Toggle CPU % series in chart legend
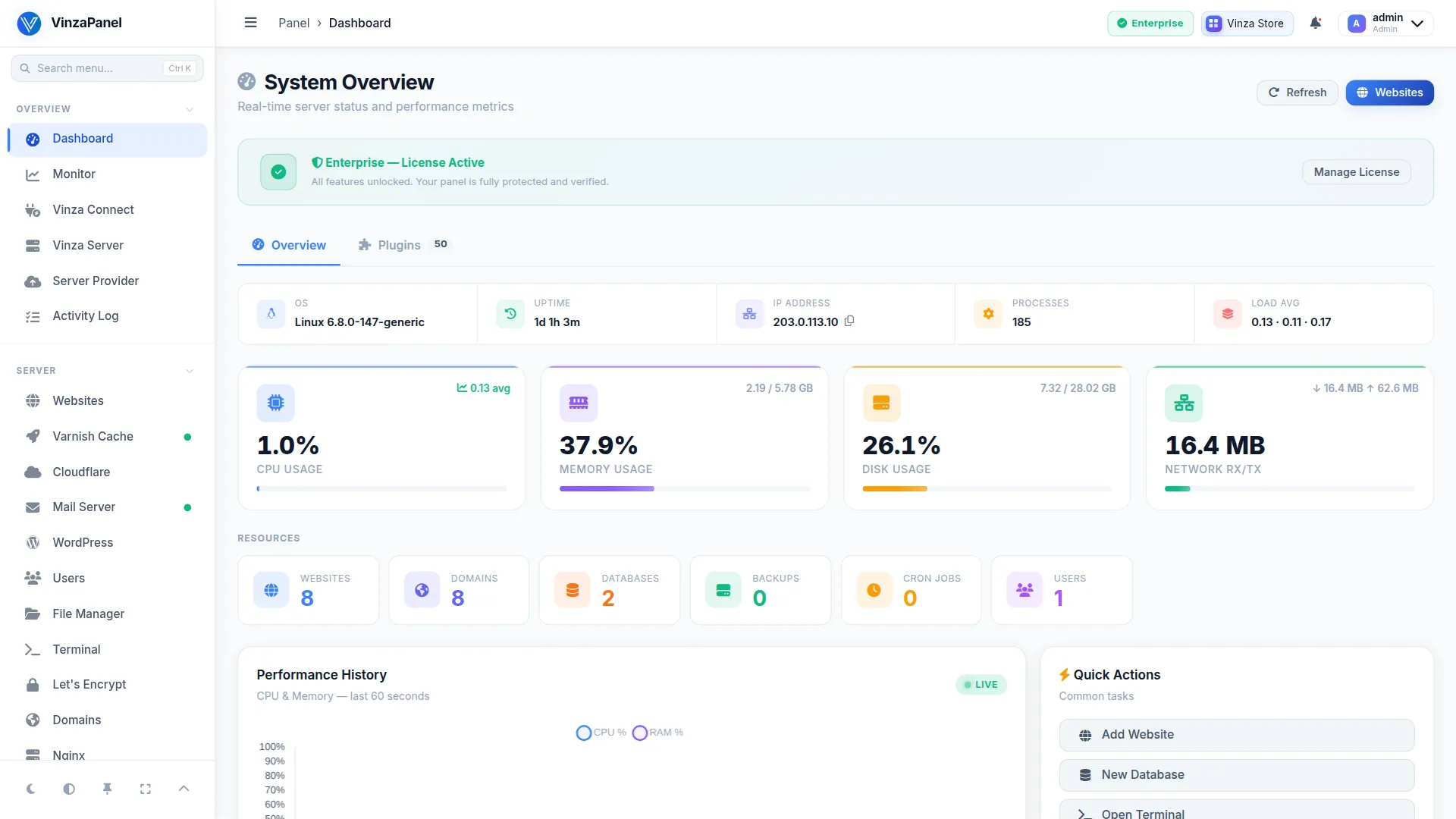 click(x=601, y=733)
